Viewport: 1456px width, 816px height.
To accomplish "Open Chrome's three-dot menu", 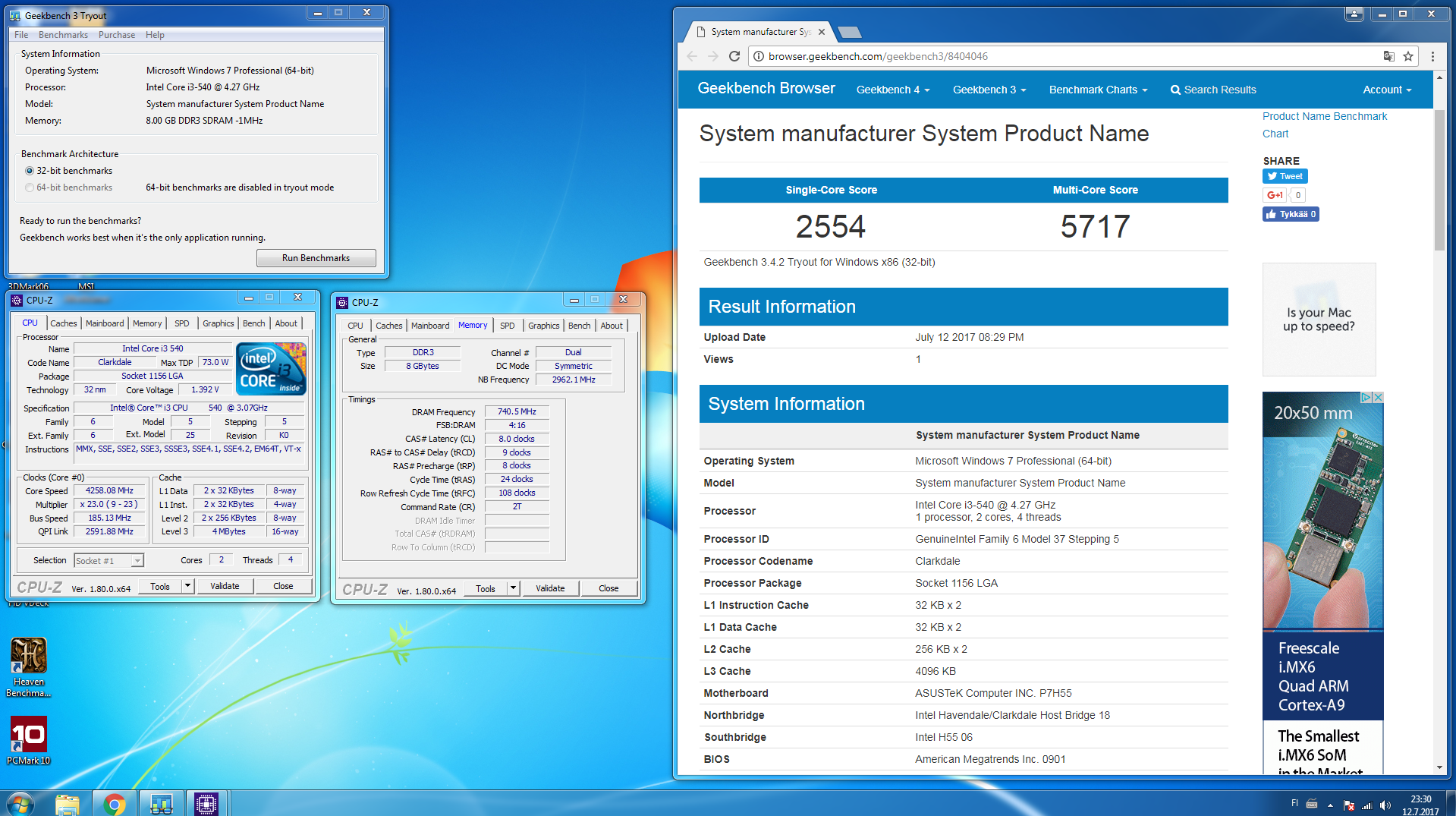I will (1432, 56).
